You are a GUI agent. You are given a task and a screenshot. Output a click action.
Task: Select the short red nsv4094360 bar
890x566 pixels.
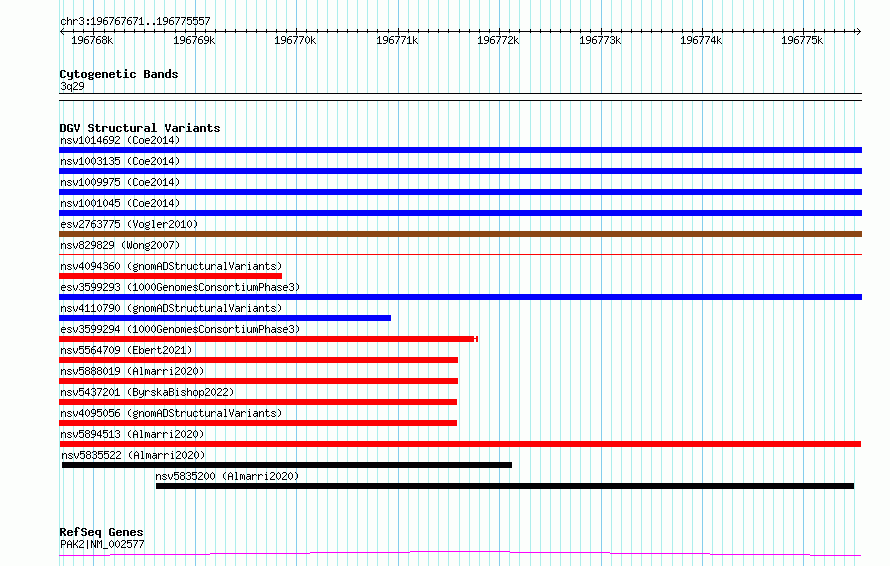click(x=170, y=276)
